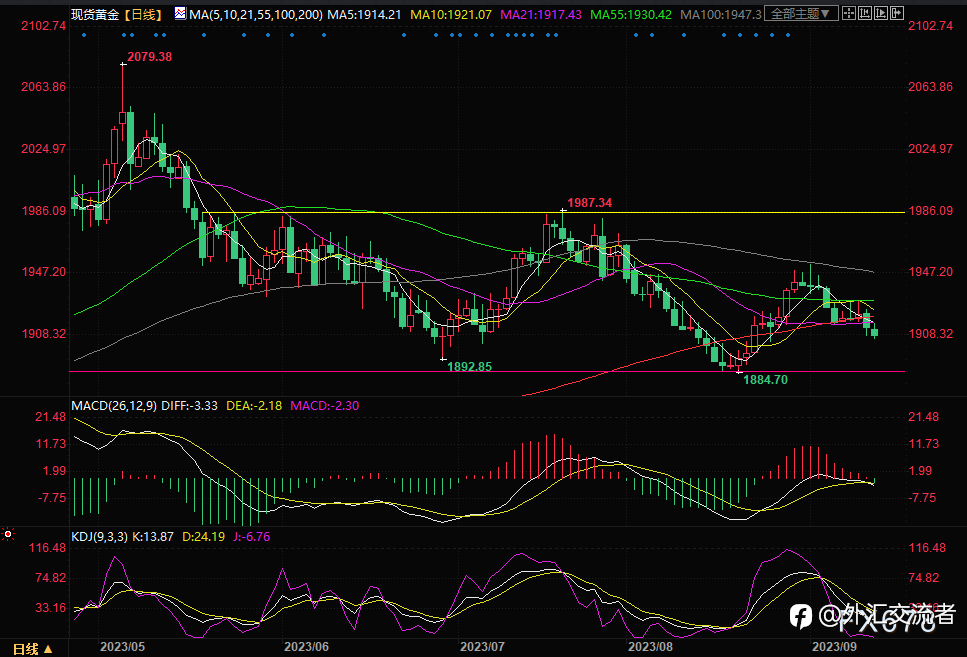Click the red sun indicator icon
The image size is (967, 657).
tap(8, 534)
